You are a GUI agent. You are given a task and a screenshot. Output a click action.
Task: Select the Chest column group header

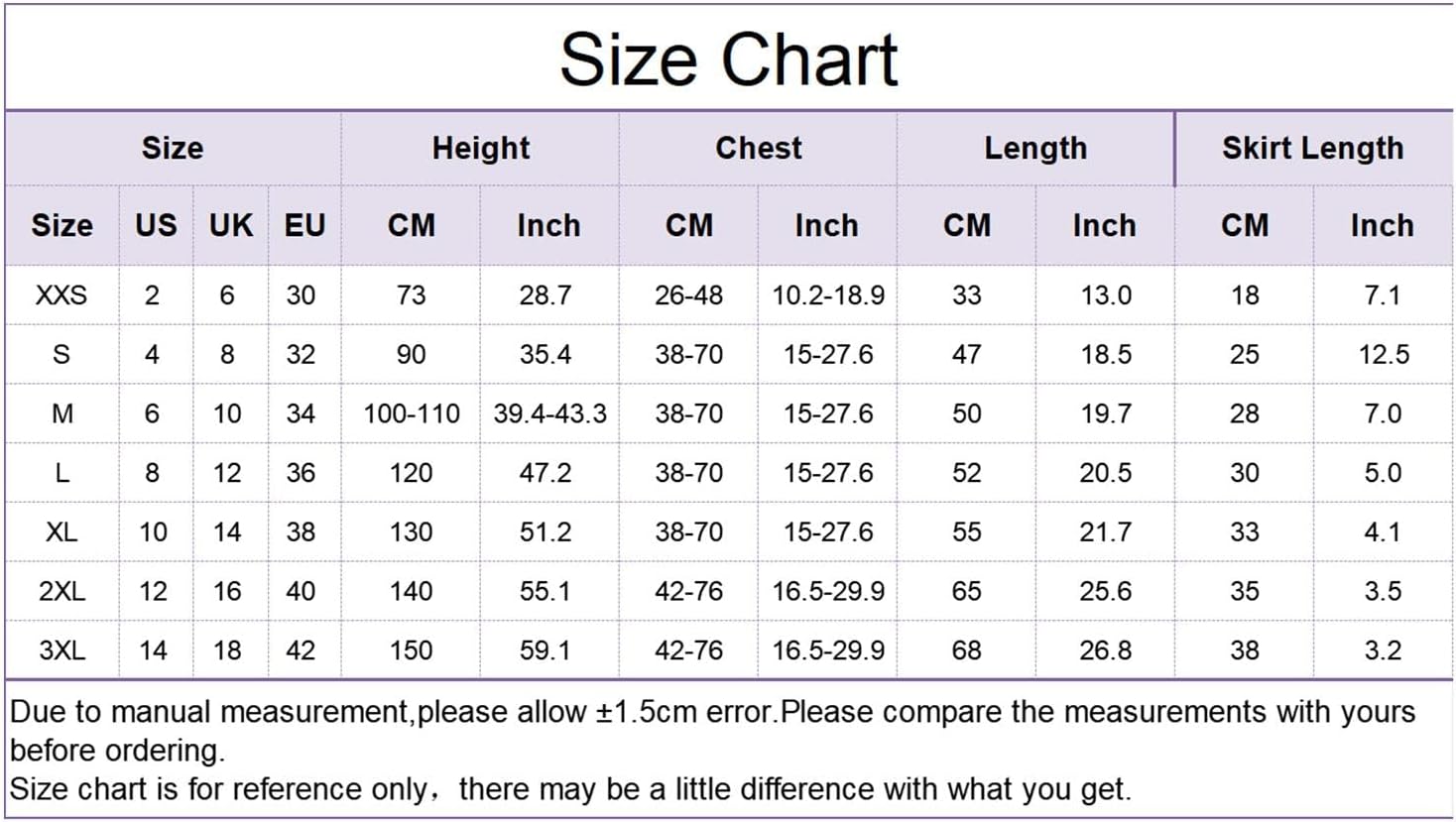pyautogui.click(x=758, y=148)
